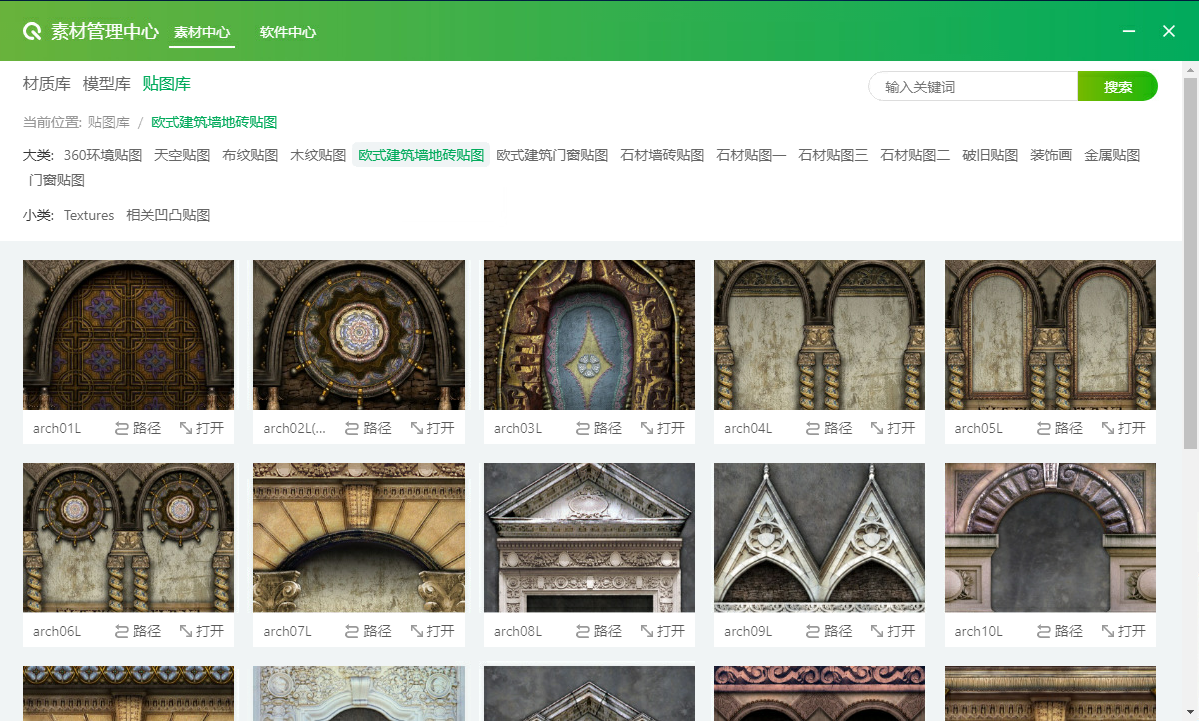
Task: Focus the keyword search input field
Action: click(972, 87)
